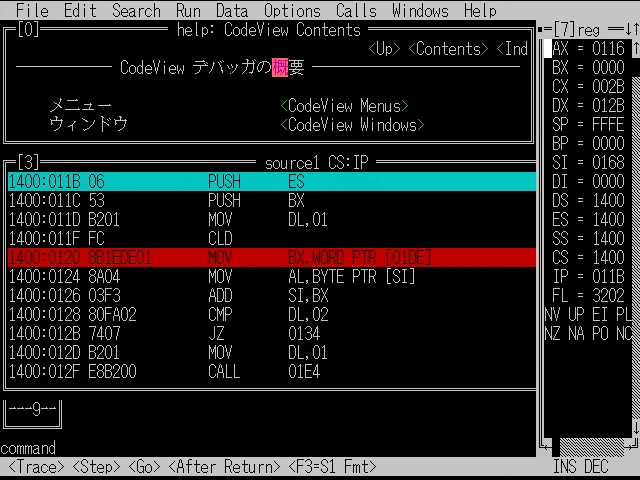Click the AX register value 0116
This screenshot has height=480, width=640.
(608, 49)
